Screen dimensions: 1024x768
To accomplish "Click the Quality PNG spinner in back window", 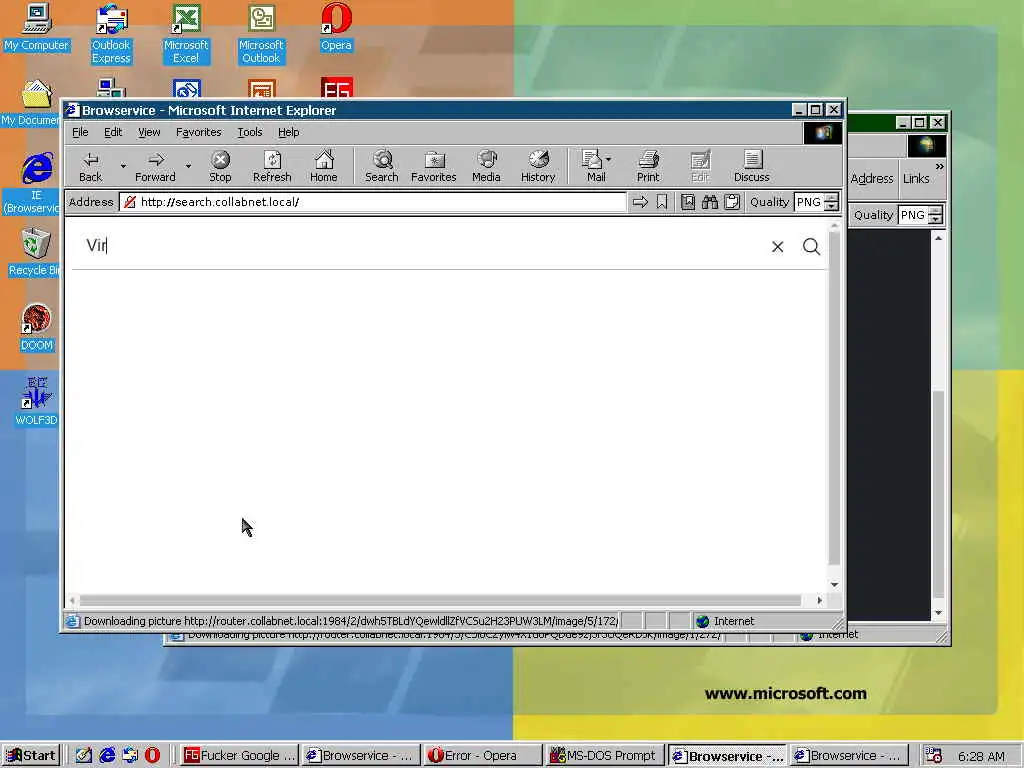I will click(x=935, y=215).
